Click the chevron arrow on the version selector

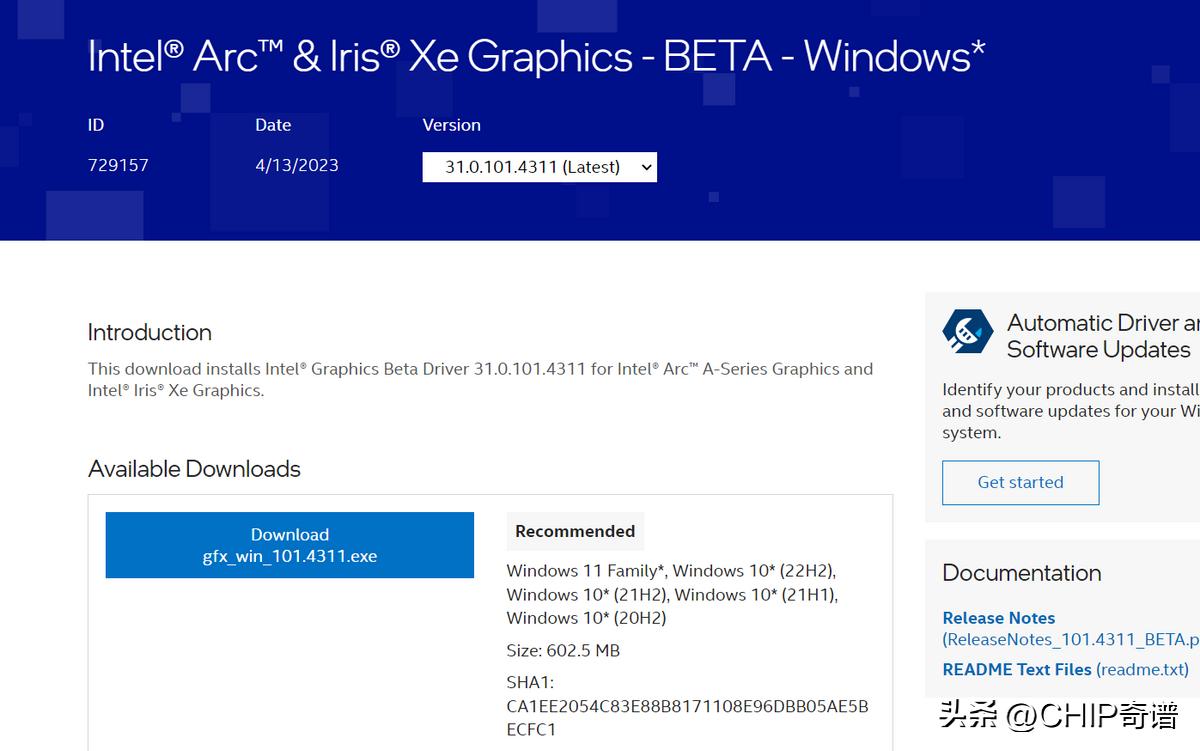(x=645, y=166)
